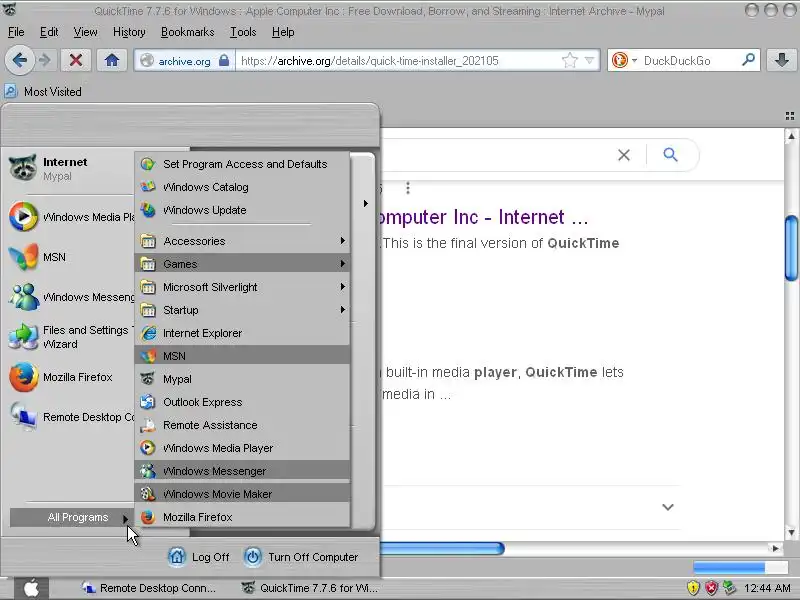
Task: Click the blue page search magnifier
Action: click(x=670, y=154)
